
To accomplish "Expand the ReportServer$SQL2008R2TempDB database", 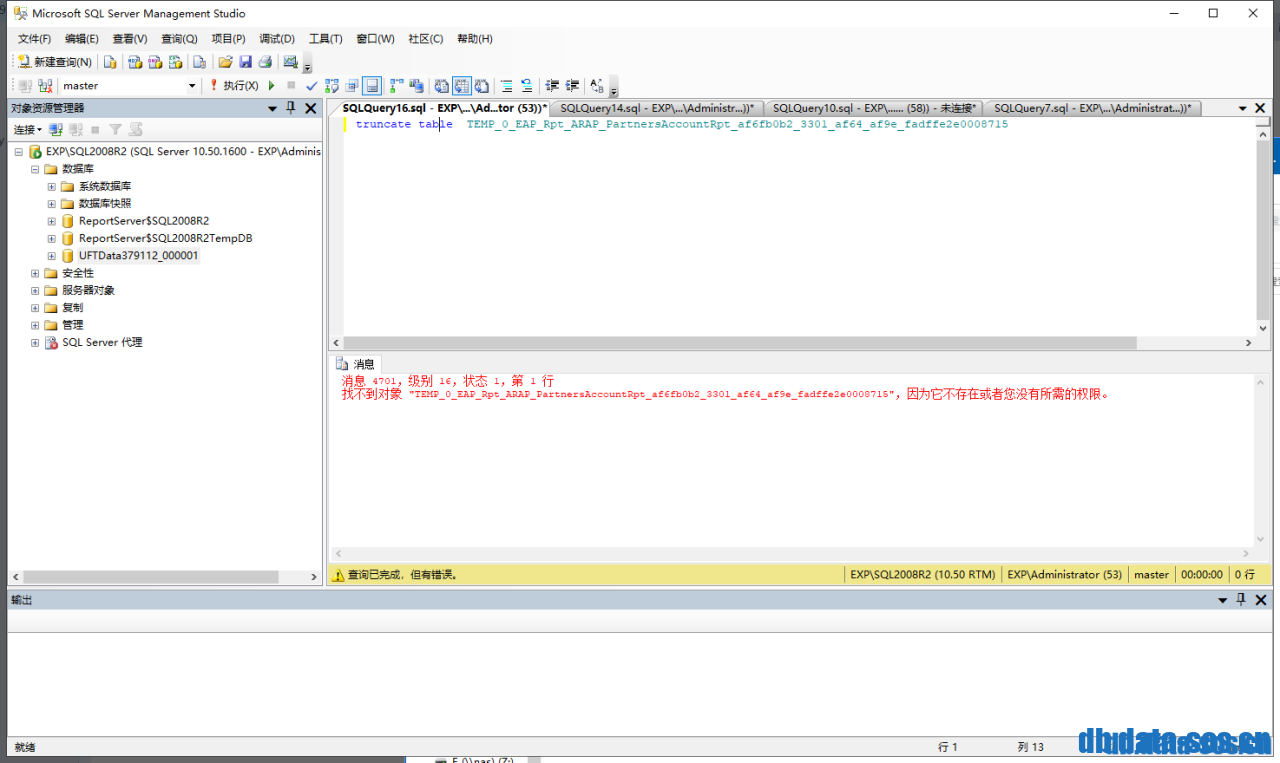I will click(x=52, y=238).
